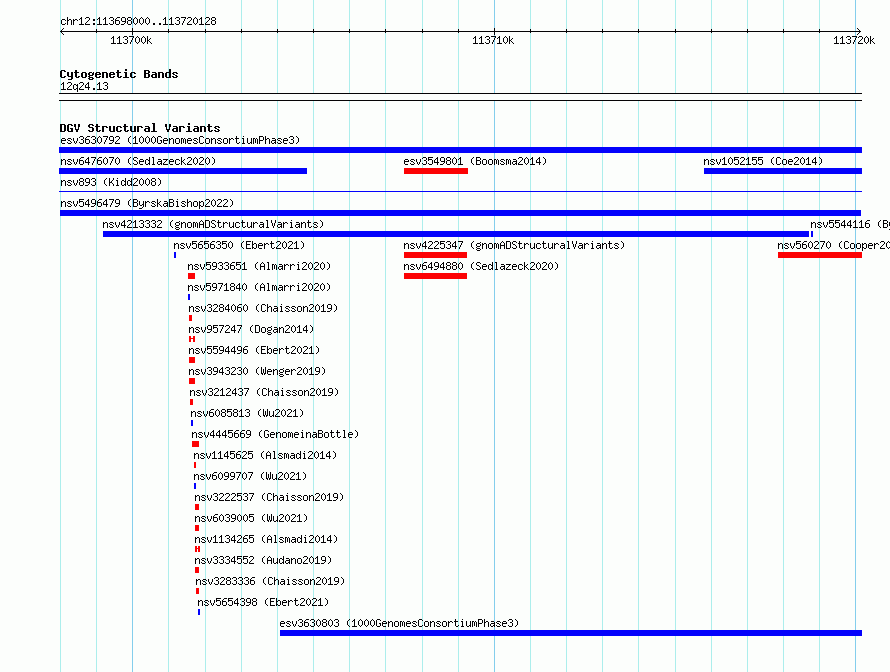Click the chr12:113698000..113720128 coordinates text
Screen dimensions: 890x672
[138, 22]
